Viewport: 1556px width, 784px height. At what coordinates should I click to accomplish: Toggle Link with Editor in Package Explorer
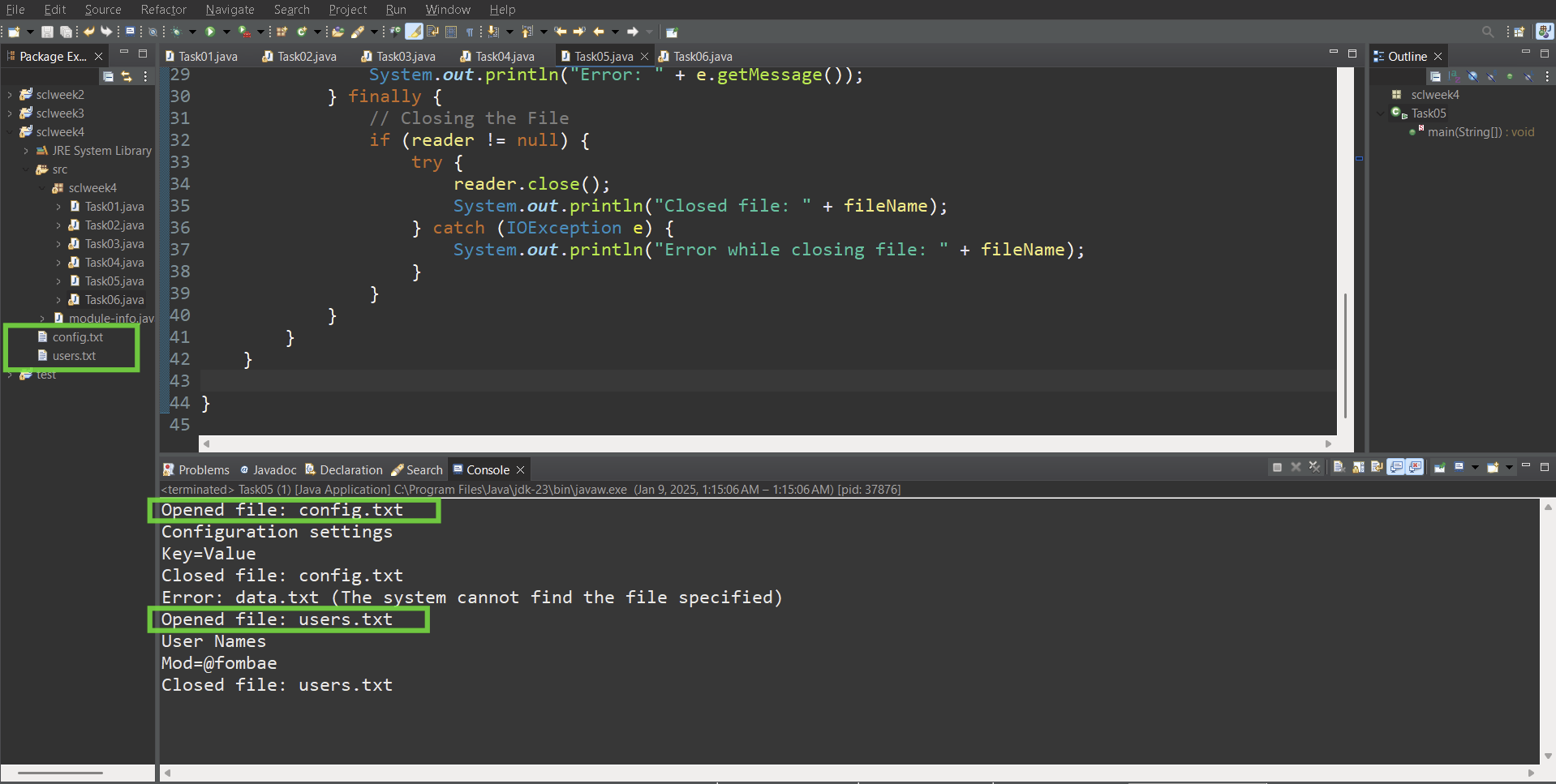pos(127,76)
